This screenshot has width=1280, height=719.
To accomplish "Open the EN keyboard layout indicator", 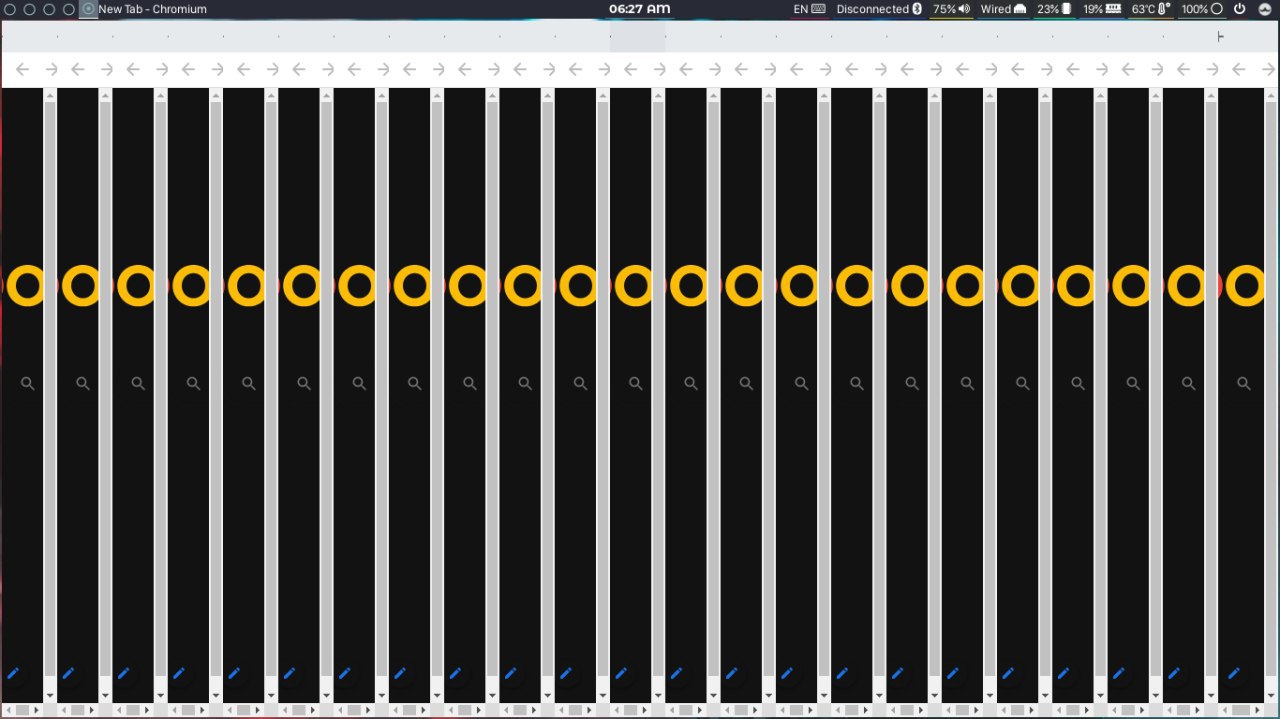I will coord(809,9).
